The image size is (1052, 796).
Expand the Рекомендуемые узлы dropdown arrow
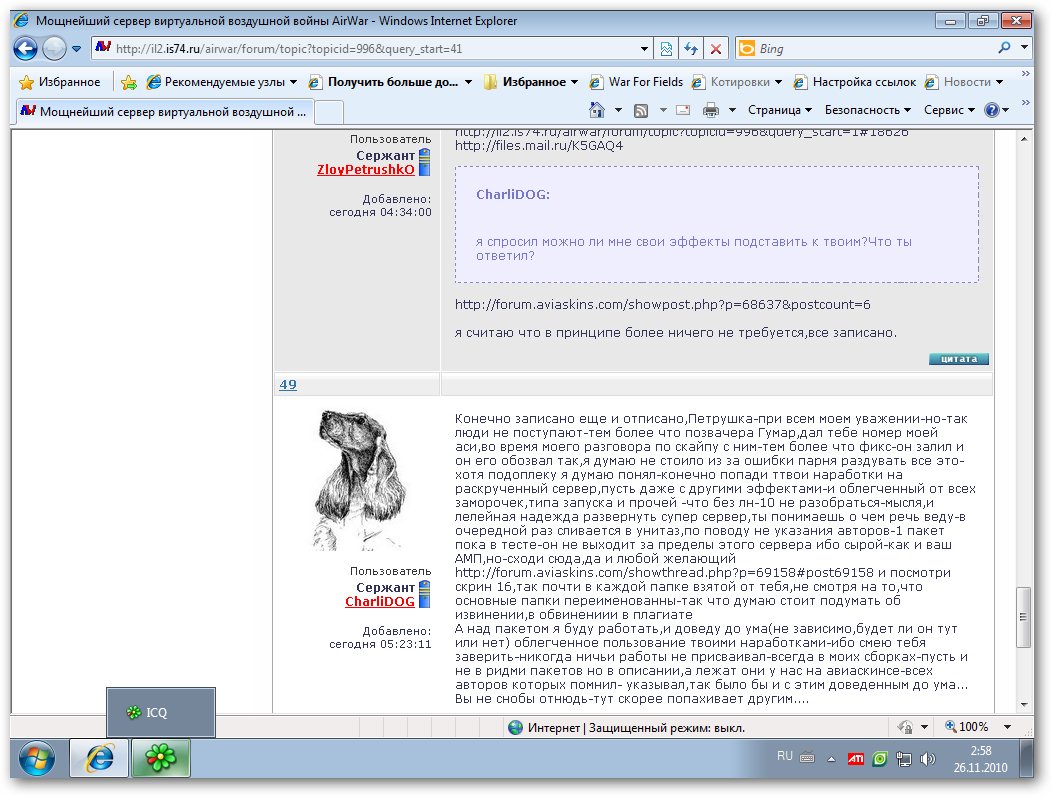point(293,82)
